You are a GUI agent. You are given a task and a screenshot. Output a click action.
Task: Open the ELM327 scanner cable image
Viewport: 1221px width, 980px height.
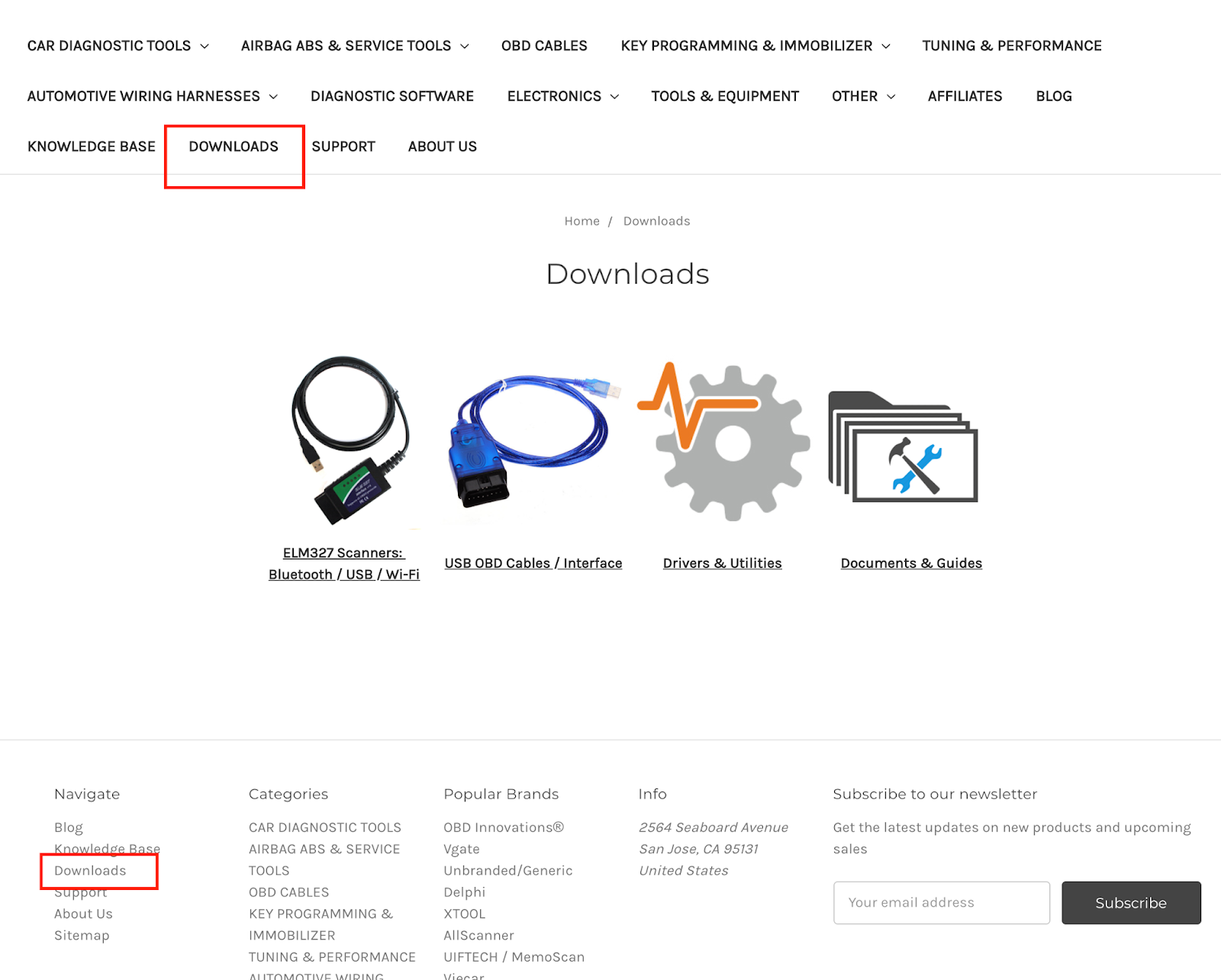350,441
